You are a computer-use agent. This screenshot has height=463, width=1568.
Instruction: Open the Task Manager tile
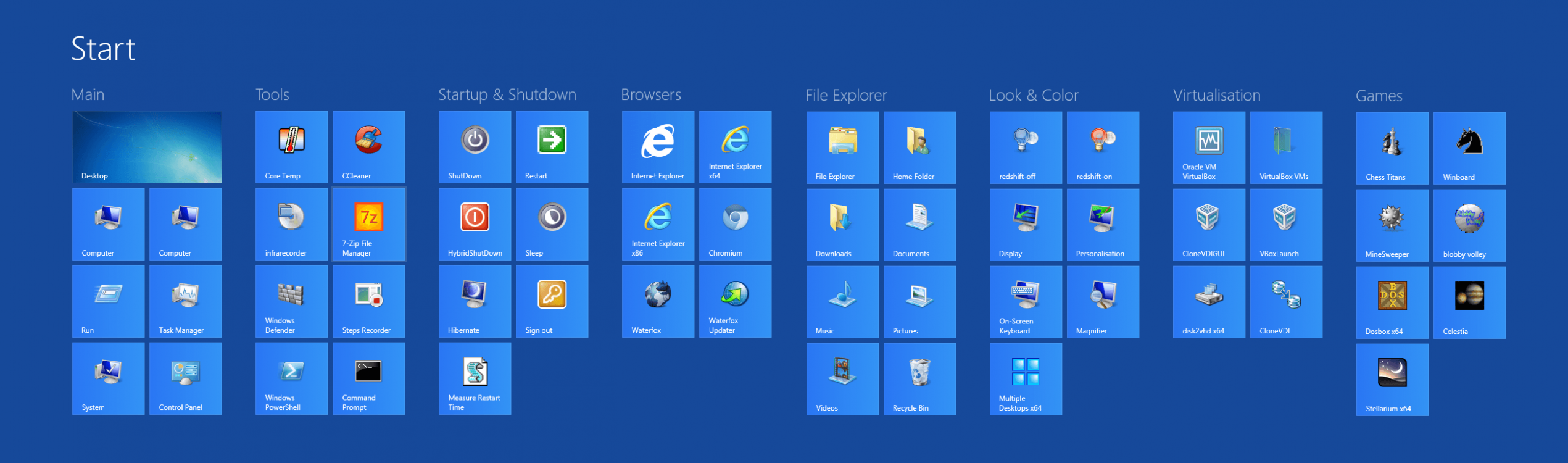(185, 301)
